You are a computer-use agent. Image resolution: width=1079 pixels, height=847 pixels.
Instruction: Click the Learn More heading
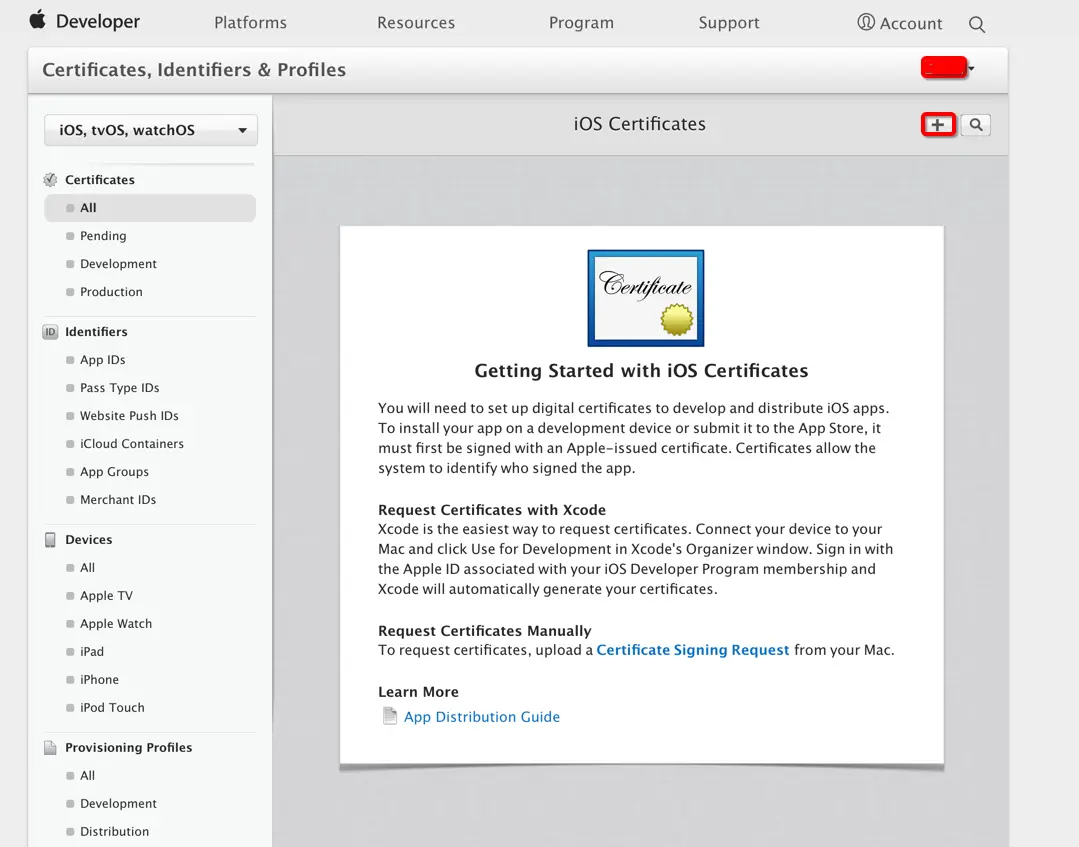point(418,692)
